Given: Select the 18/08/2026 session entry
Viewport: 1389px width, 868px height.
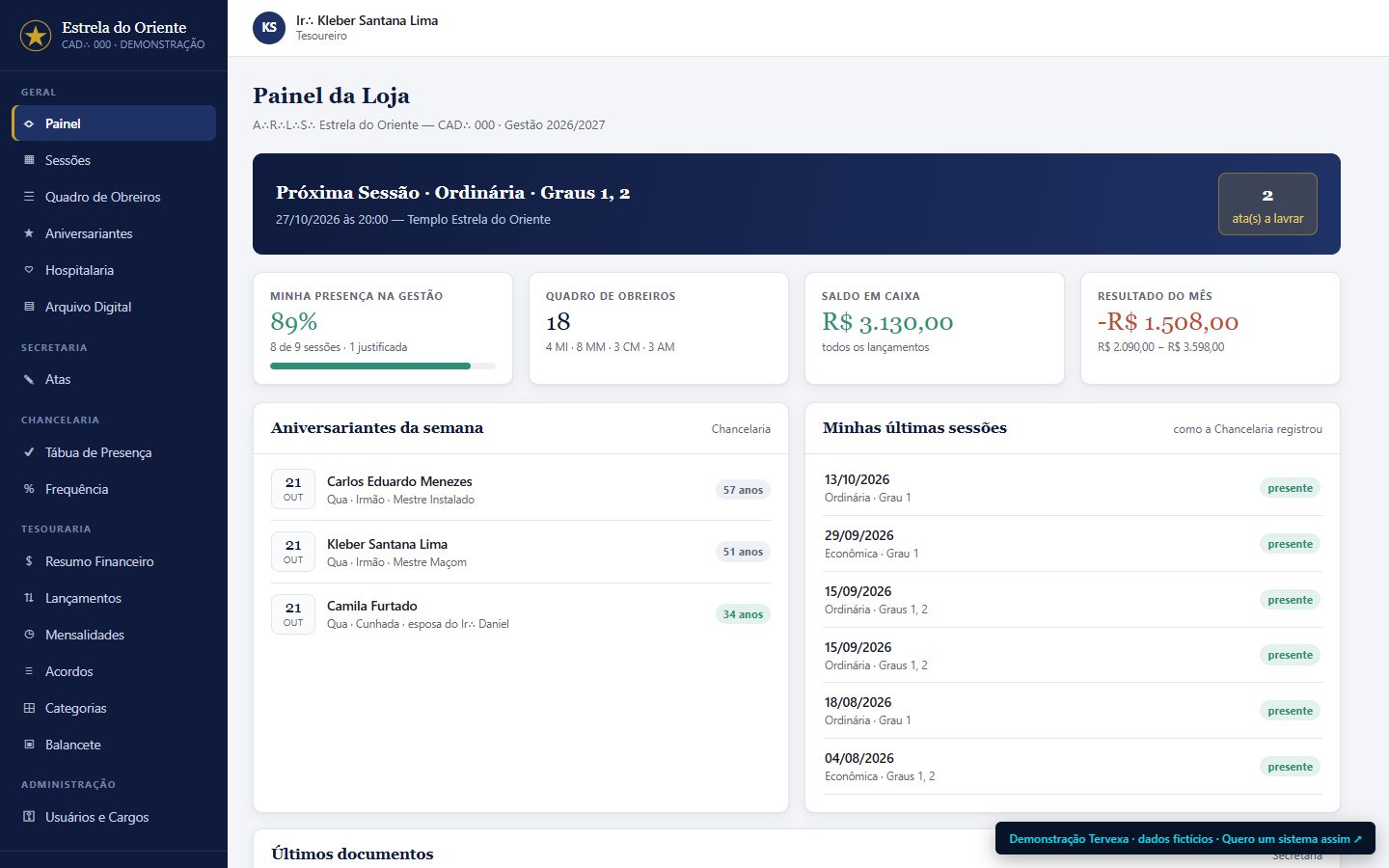Looking at the screenshot, I should tap(1073, 711).
